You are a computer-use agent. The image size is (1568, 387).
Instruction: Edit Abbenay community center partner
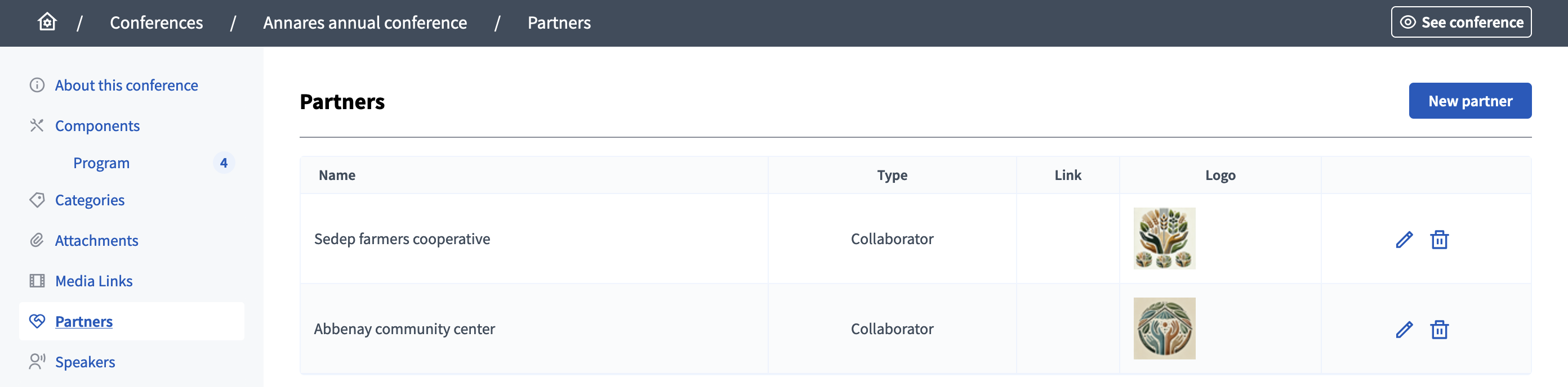point(1404,329)
